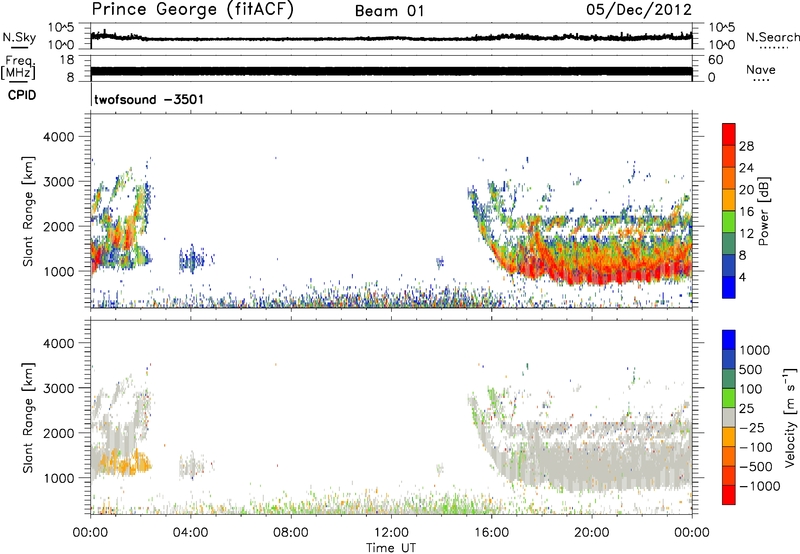The image size is (800, 554).
Task: Click the '12:00' time axis label
Action: [x=391, y=533]
